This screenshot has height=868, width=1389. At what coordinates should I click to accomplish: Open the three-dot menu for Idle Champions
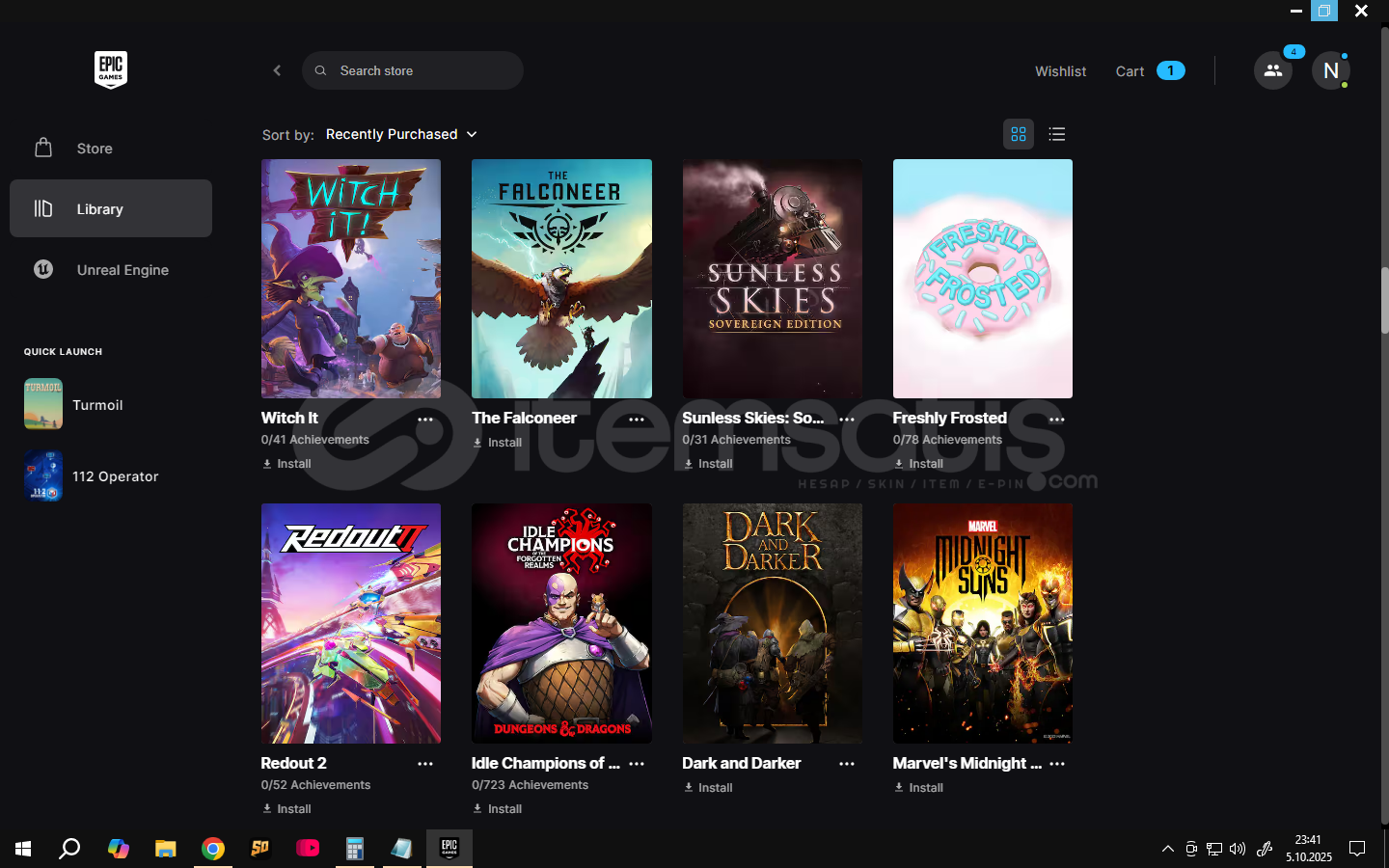pyautogui.click(x=637, y=764)
